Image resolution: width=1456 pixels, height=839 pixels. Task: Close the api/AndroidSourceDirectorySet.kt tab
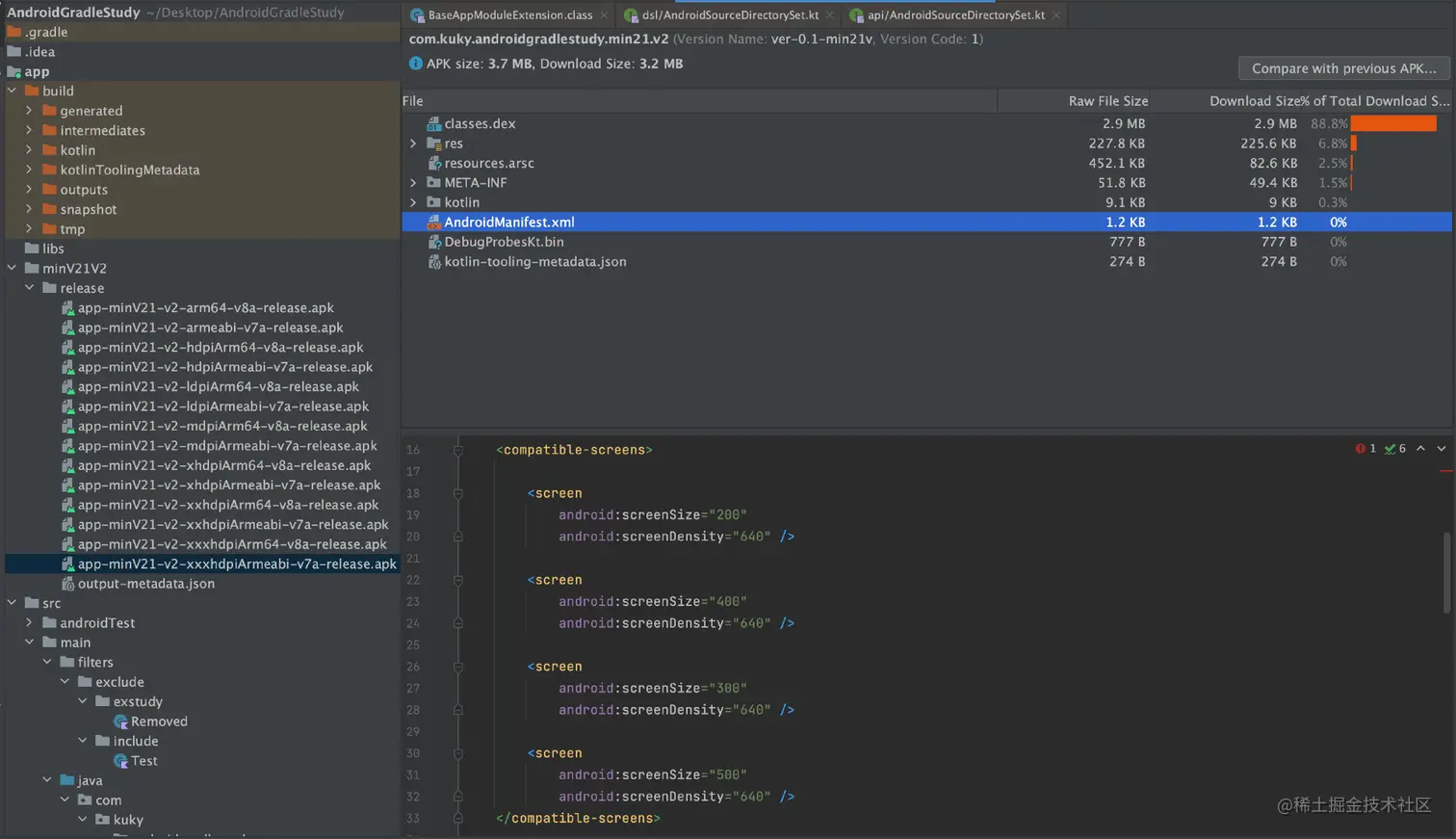pyautogui.click(x=1056, y=15)
